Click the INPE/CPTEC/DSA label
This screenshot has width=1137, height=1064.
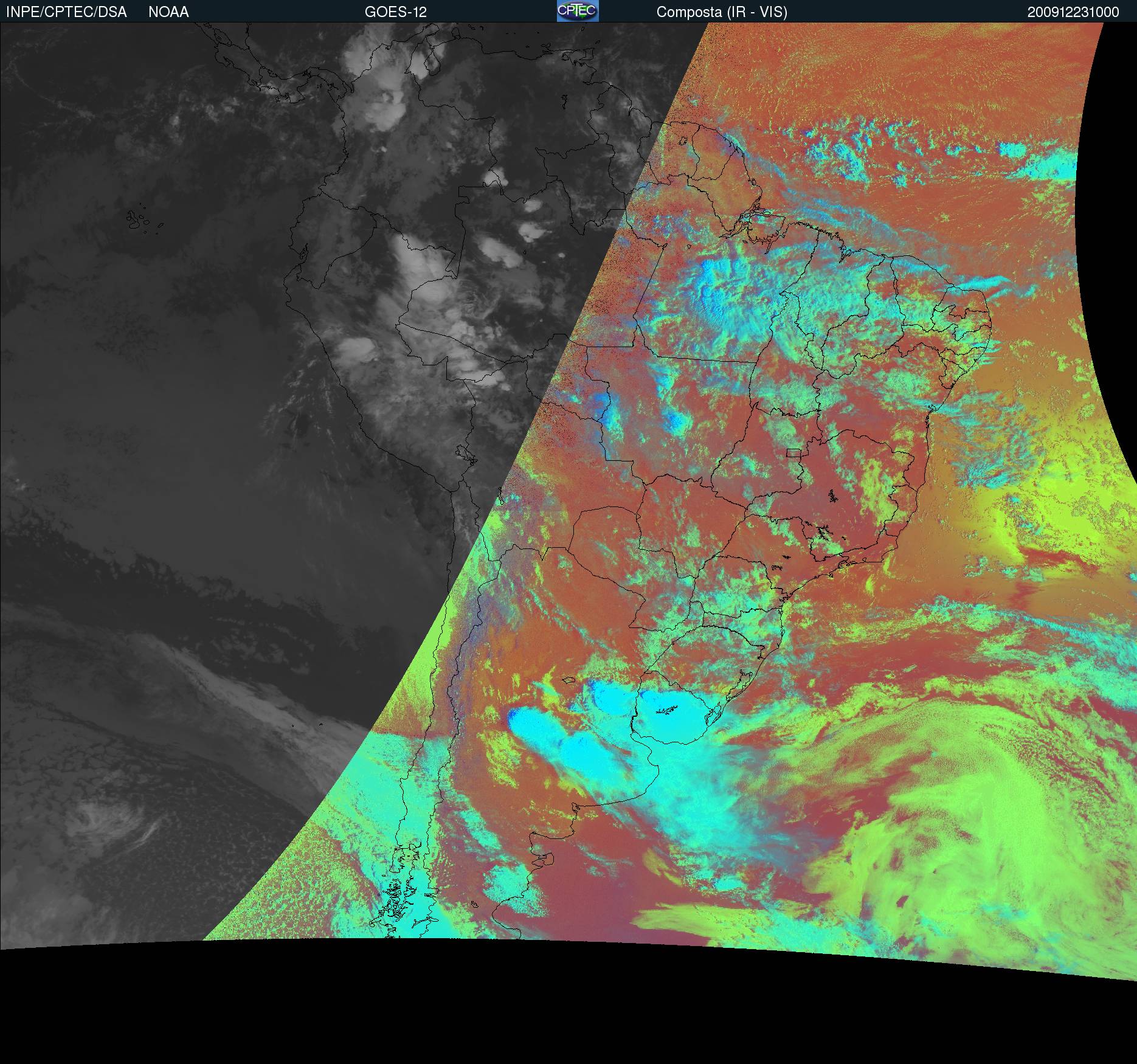(66, 12)
